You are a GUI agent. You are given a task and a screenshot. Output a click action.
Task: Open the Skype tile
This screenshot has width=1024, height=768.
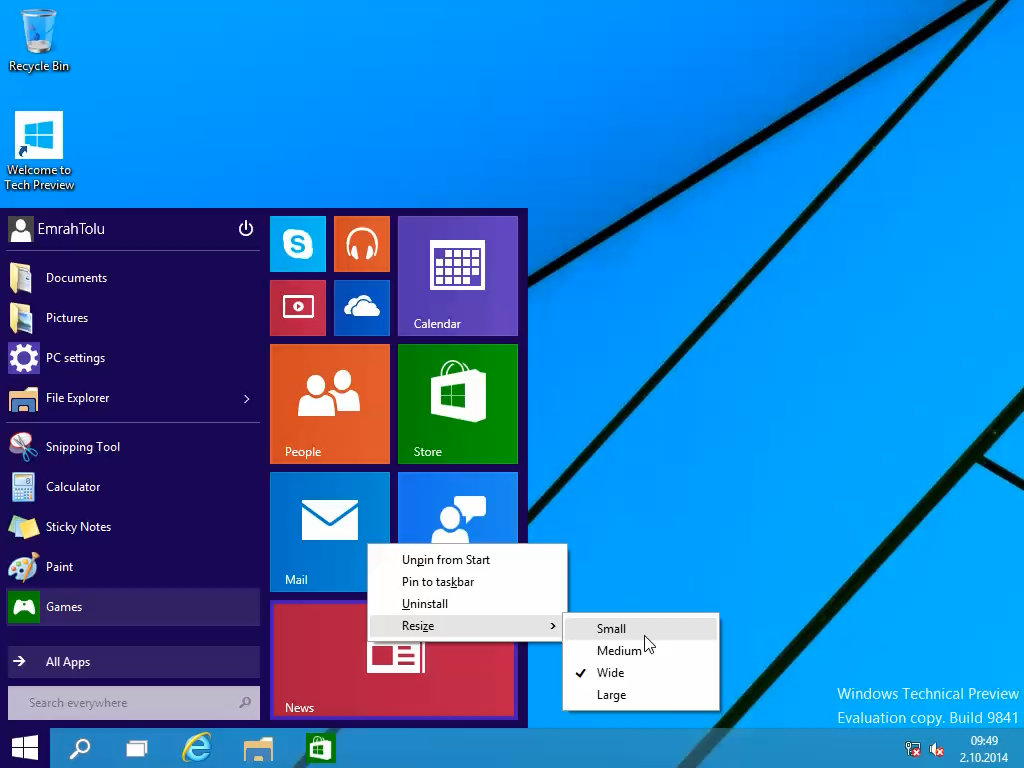pyautogui.click(x=298, y=244)
